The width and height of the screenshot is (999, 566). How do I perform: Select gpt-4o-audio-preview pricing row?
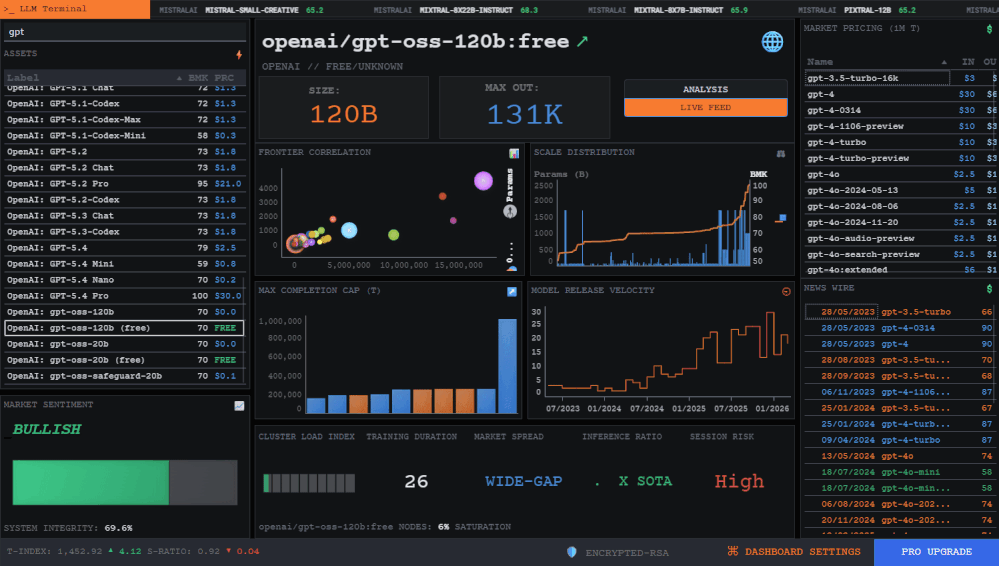pyautogui.click(x=902, y=238)
